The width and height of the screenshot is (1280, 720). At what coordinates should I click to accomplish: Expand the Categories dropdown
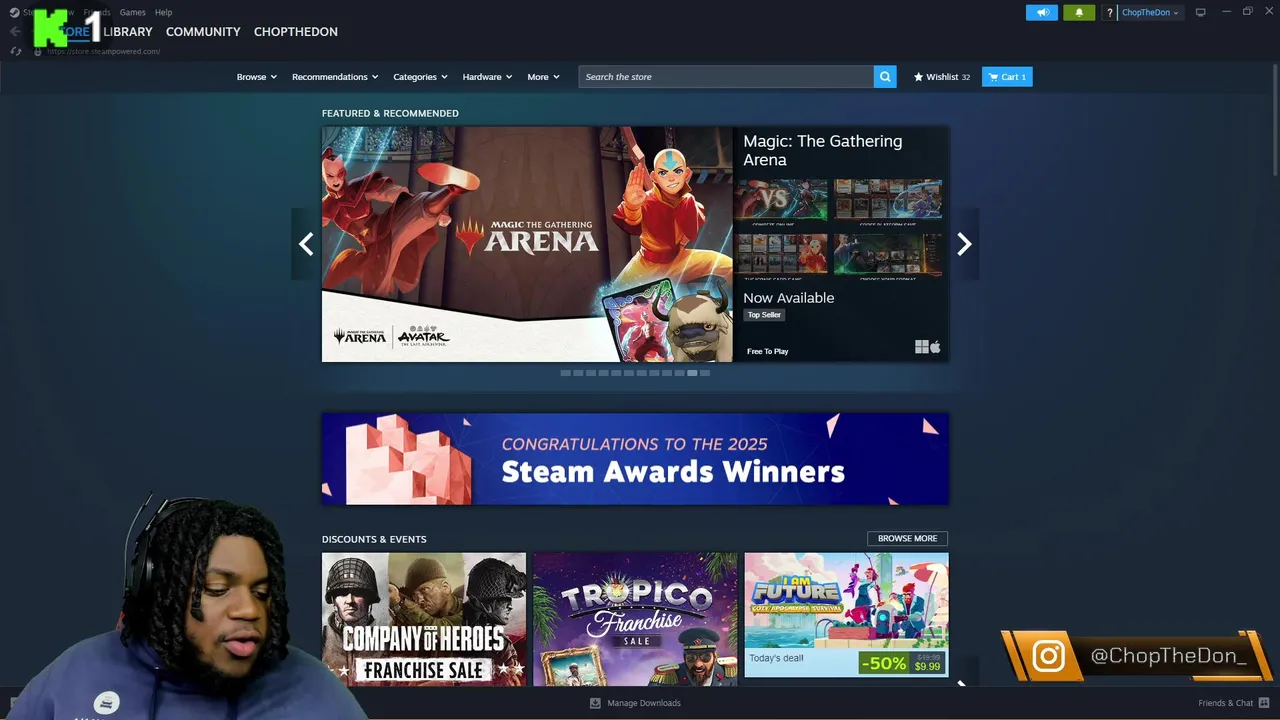[x=420, y=77]
